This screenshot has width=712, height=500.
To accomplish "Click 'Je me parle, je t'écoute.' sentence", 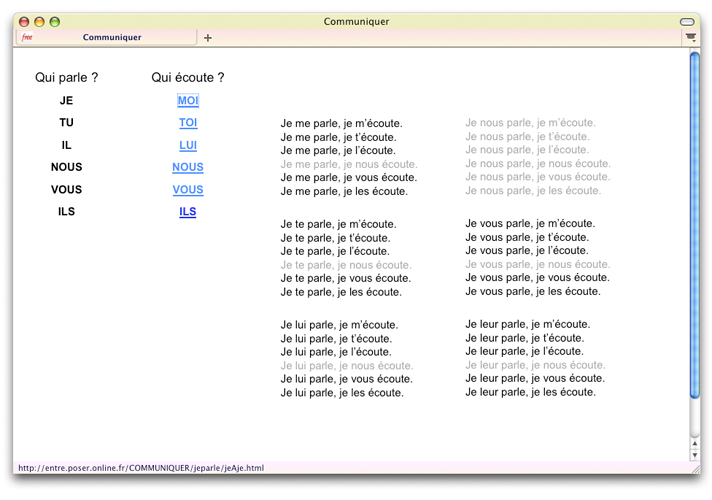I will 338,137.
